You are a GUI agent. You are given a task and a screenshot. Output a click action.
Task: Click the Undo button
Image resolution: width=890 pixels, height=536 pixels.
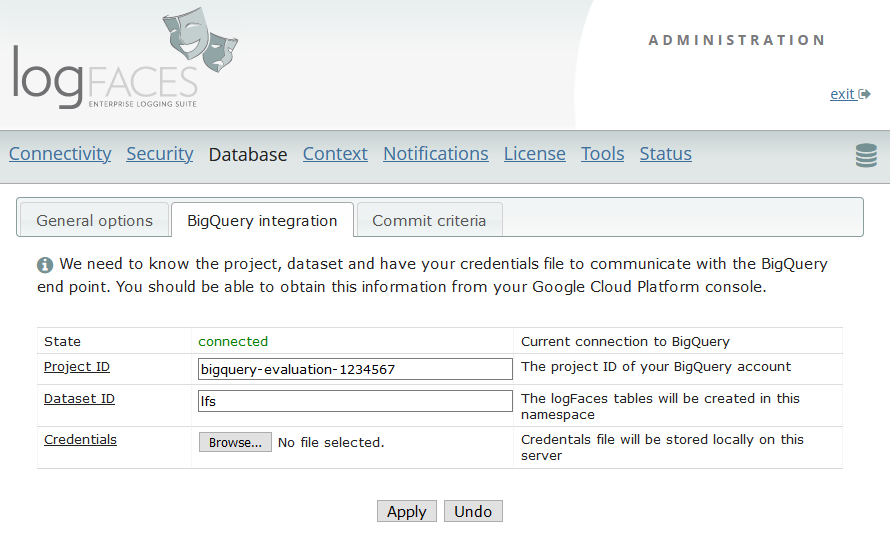[x=473, y=512]
